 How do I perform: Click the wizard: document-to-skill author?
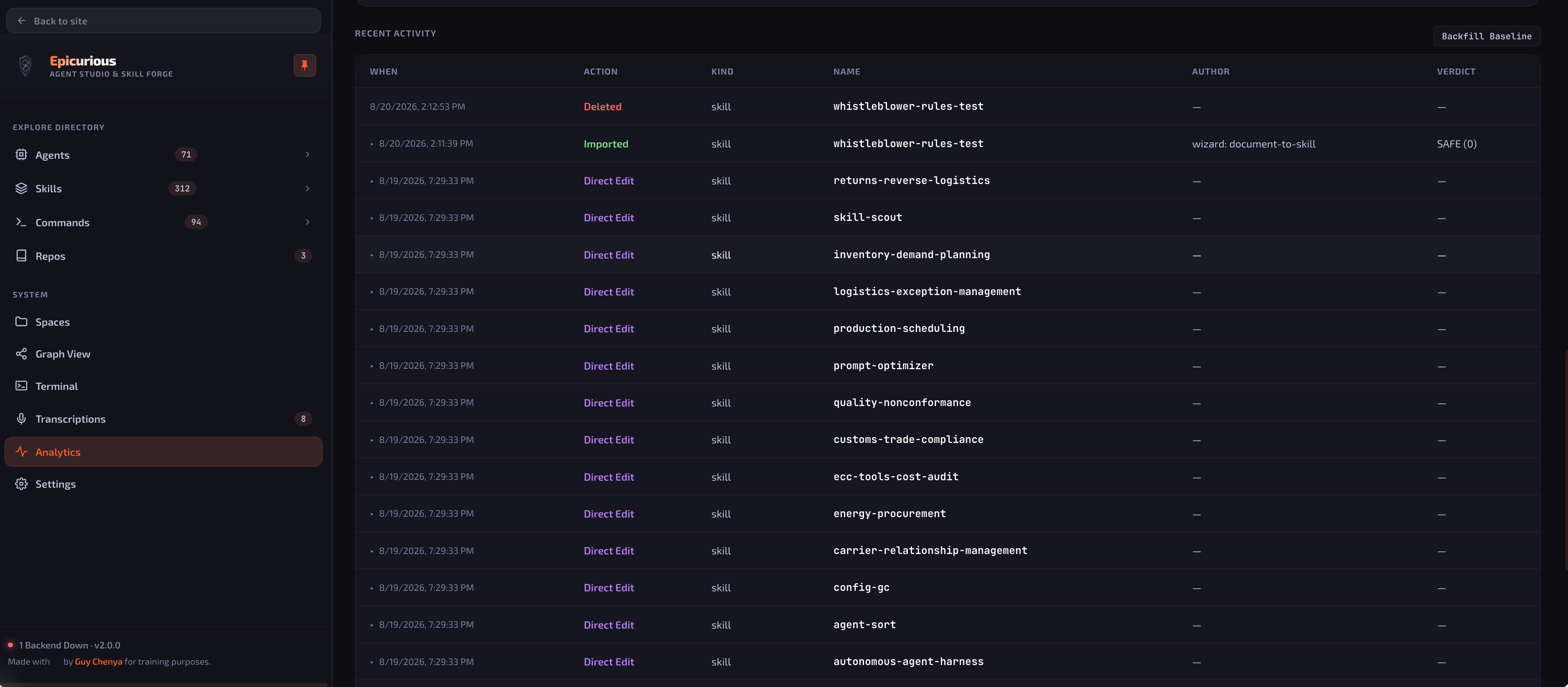(x=1253, y=144)
